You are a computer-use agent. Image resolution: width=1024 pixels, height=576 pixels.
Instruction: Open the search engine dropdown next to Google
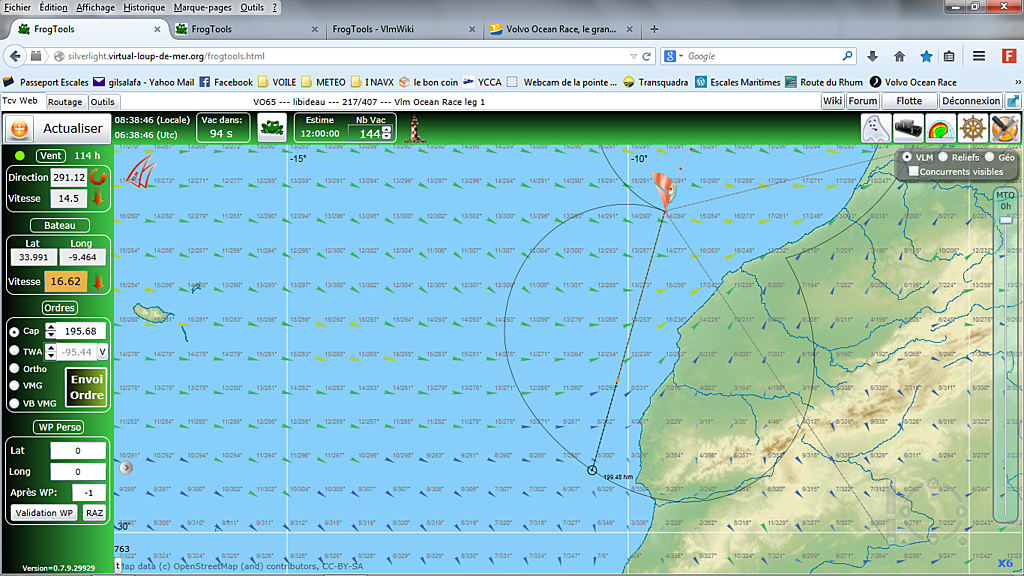680,56
